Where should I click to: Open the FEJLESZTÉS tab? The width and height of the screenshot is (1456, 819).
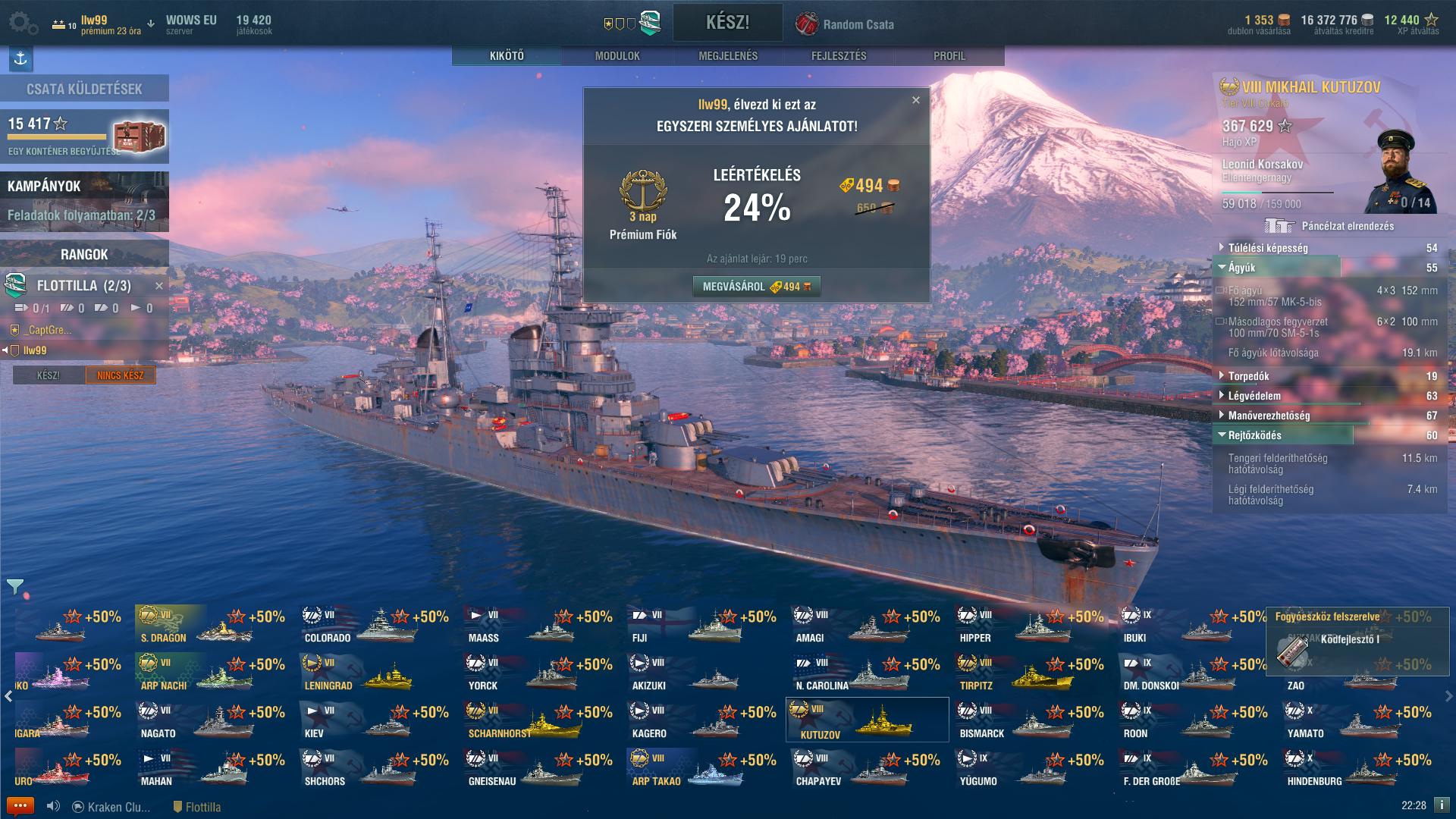pyautogui.click(x=839, y=56)
